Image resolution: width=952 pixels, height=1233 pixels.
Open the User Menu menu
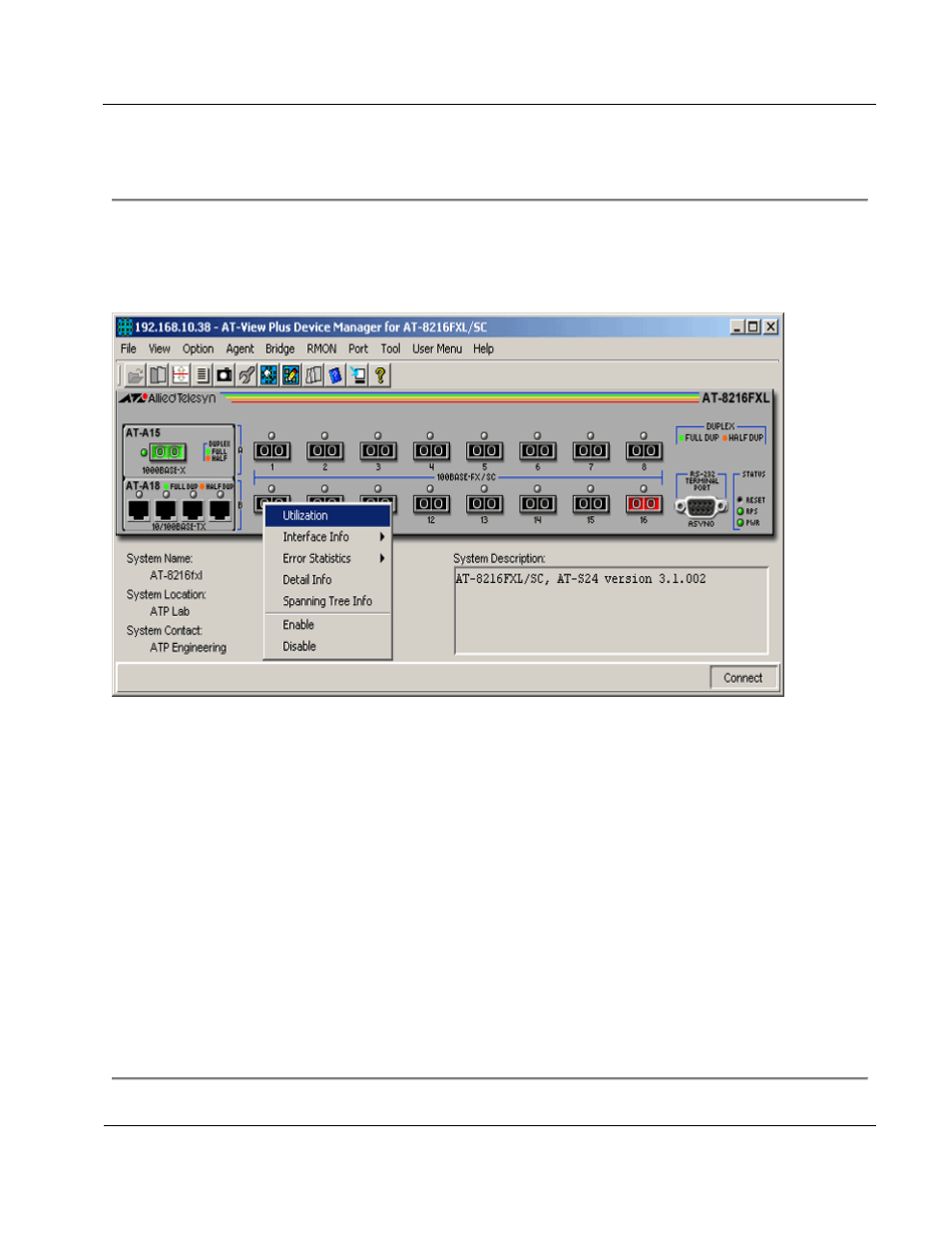pos(437,349)
